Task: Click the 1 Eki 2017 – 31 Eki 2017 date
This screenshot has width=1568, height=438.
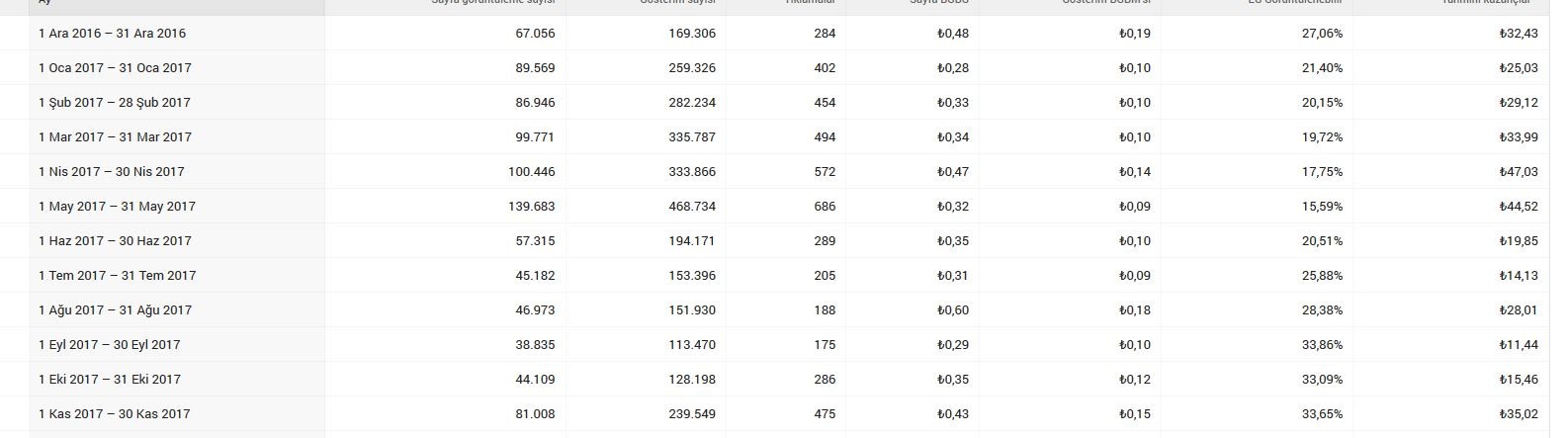Action: click(110, 379)
